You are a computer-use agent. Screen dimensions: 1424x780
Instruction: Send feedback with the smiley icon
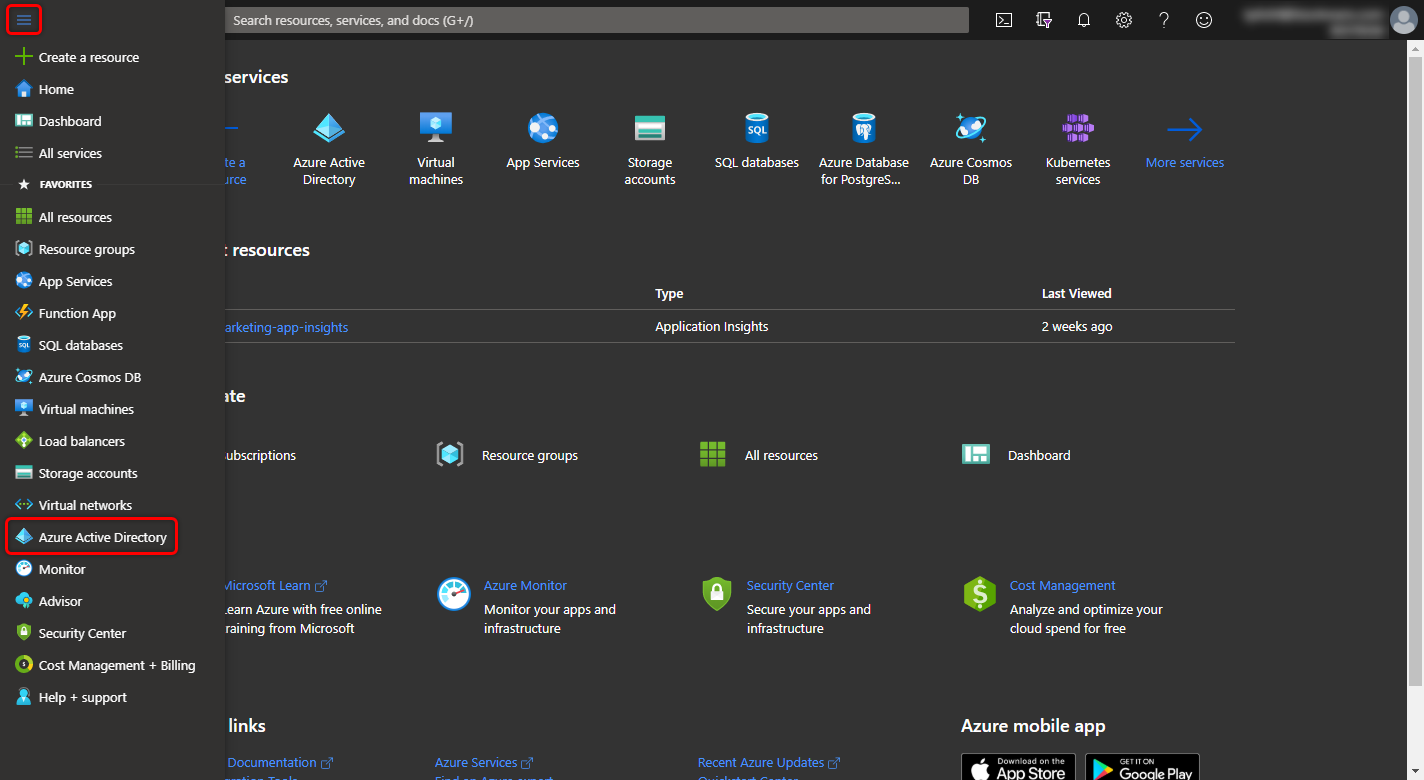[1204, 20]
